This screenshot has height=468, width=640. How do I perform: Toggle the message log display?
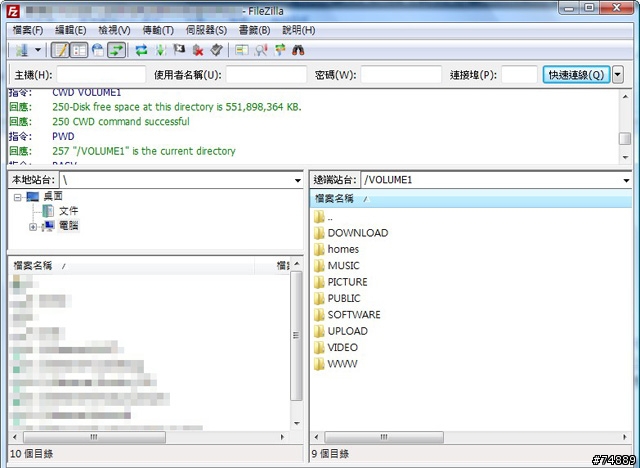click(x=60, y=50)
